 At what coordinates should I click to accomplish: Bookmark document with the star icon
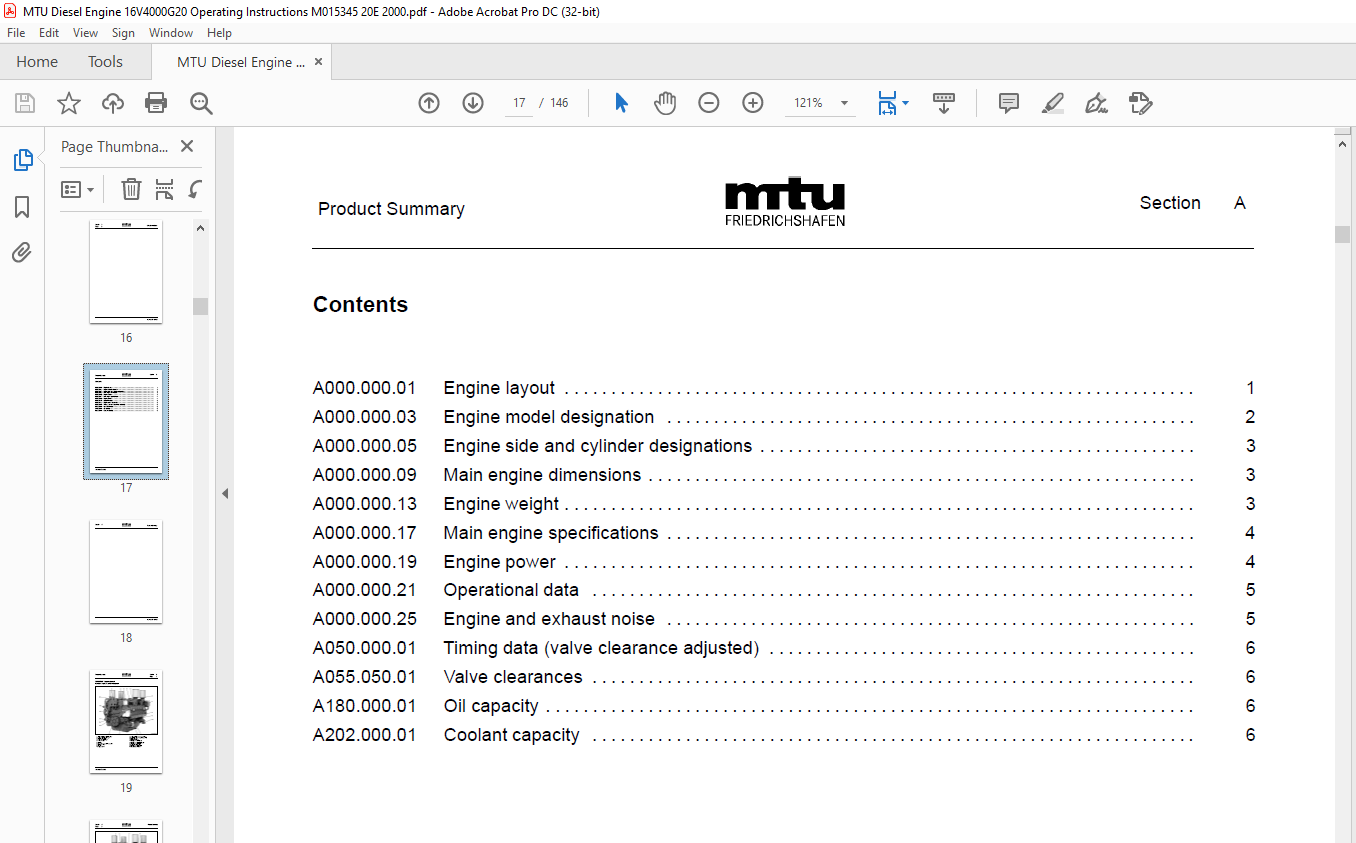point(68,103)
